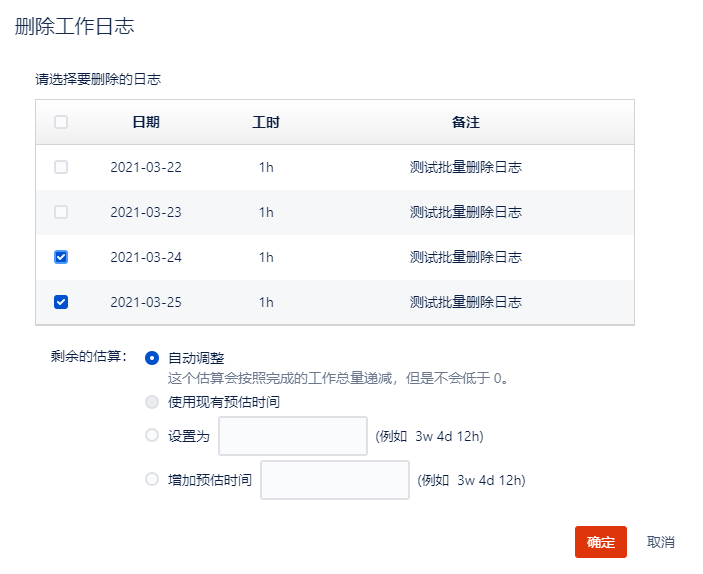Click the remark text in 2021-03-25 row

tap(466, 302)
